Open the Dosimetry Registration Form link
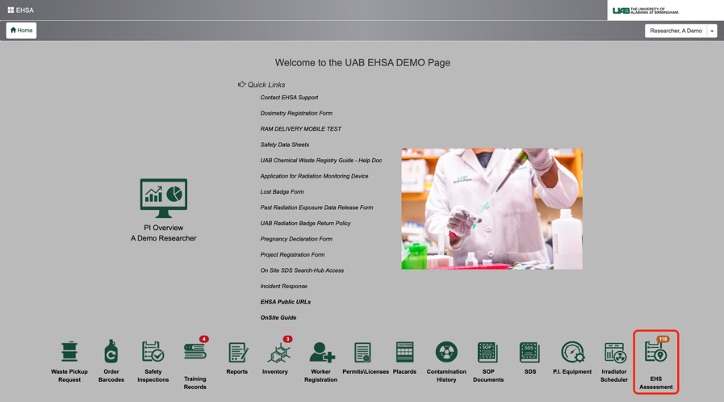724x402 pixels. point(296,113)
